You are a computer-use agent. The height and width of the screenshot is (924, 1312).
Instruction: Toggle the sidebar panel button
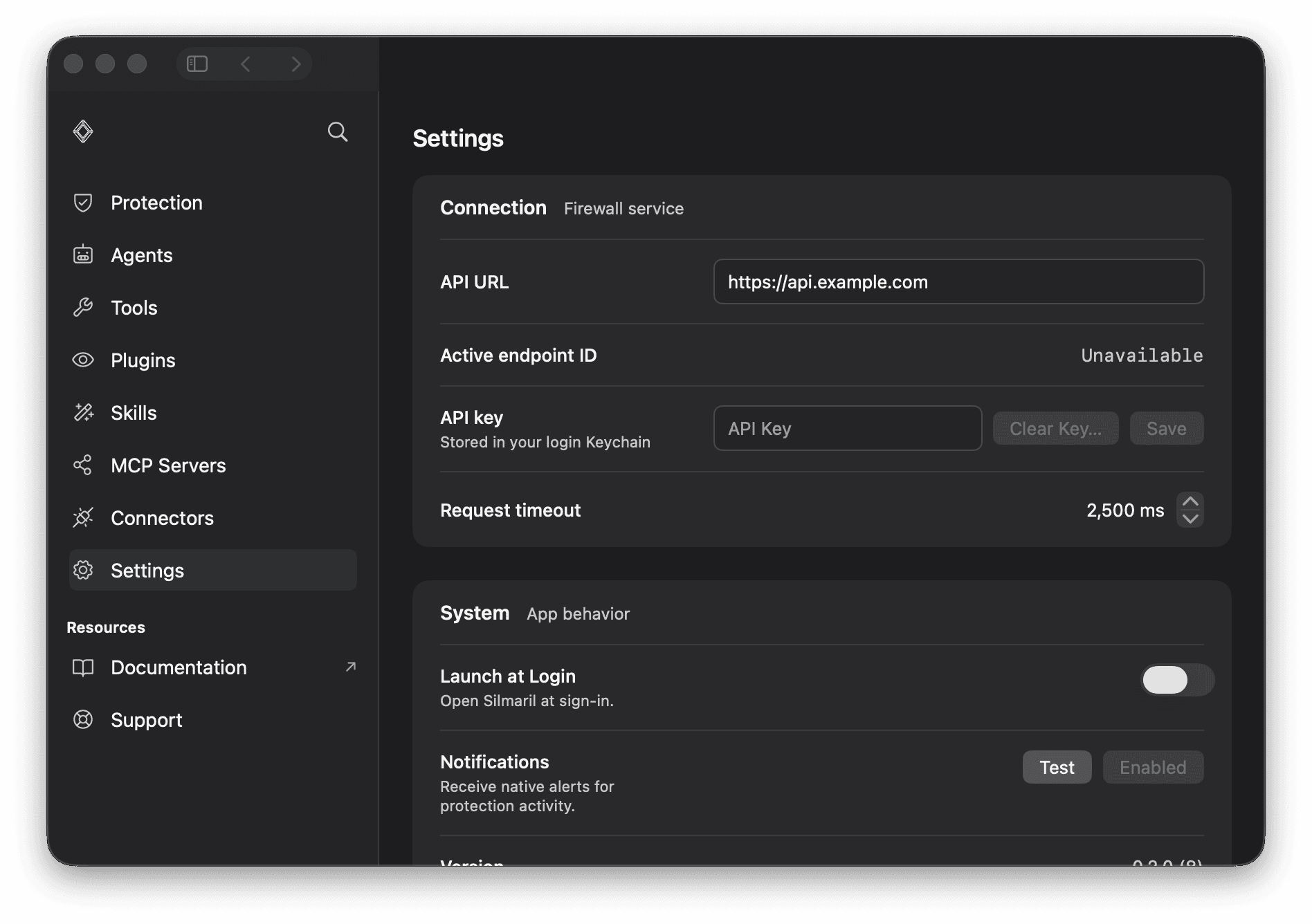point(197,64)
